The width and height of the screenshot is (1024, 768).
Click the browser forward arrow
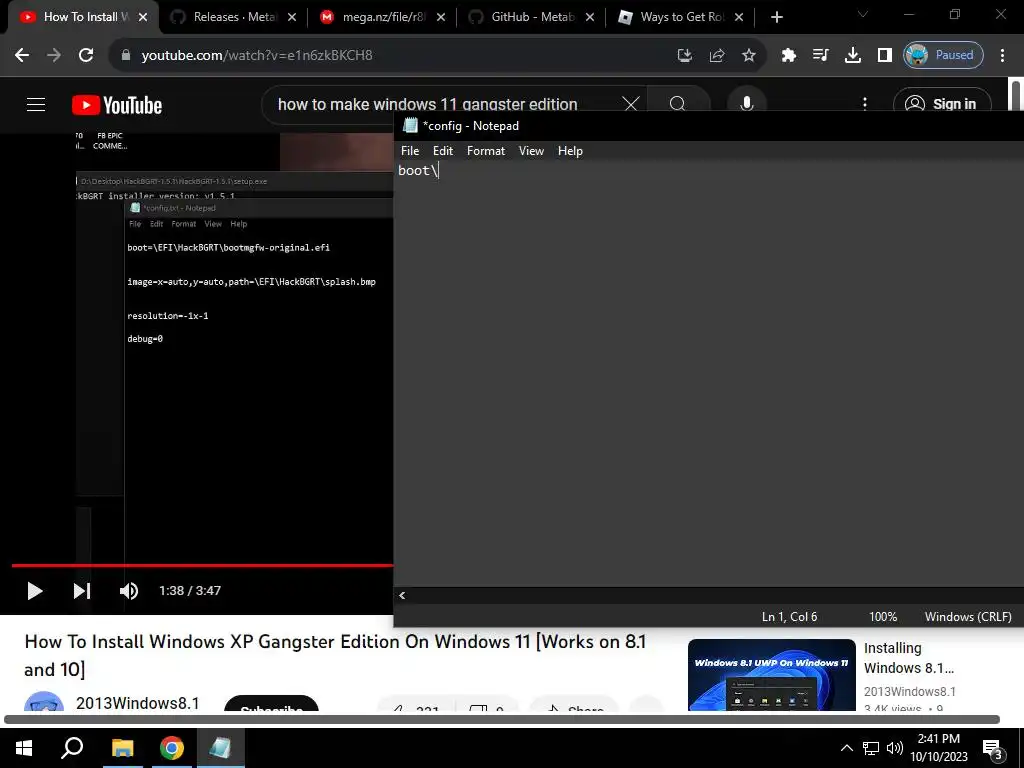(54, 56)
